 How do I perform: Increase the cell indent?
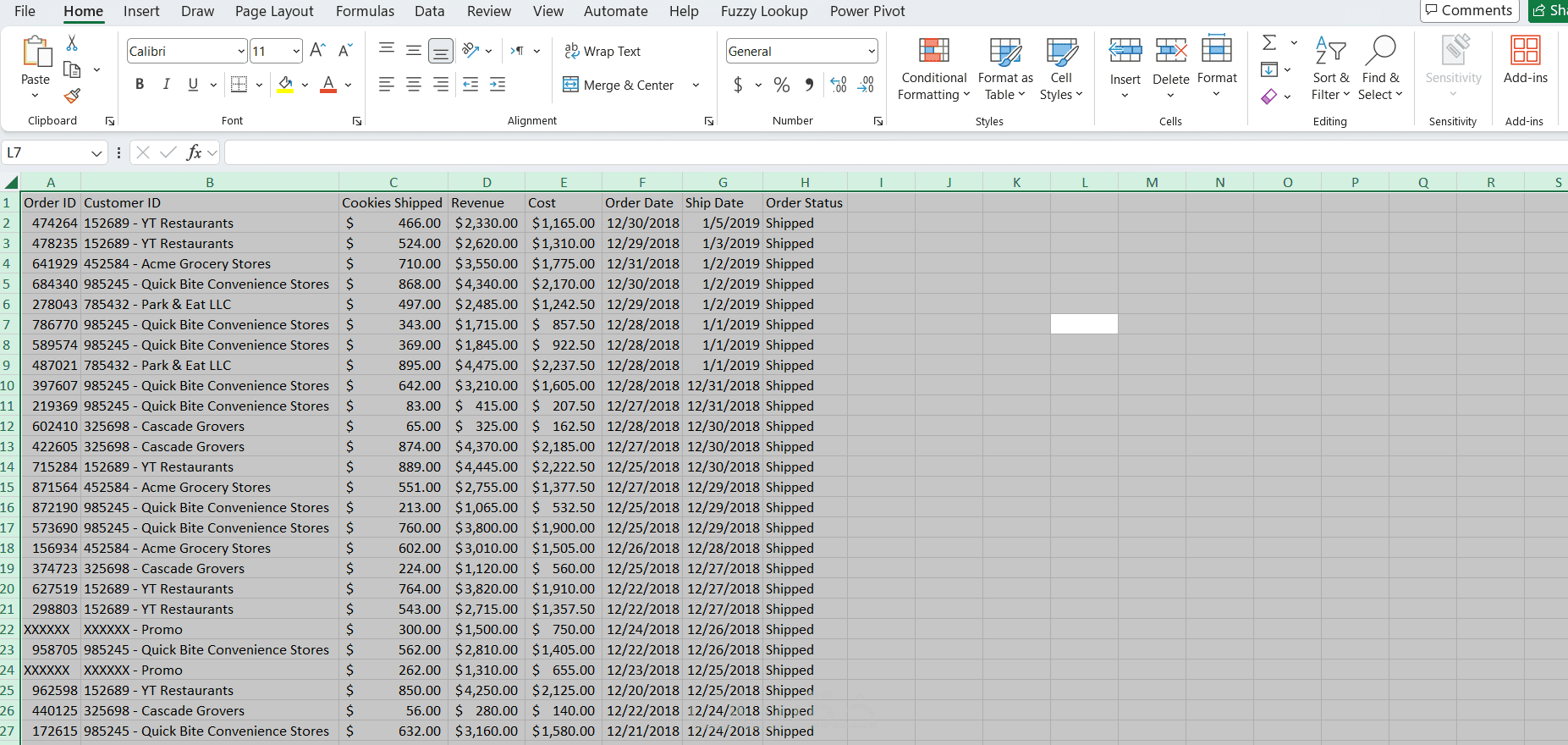498,85
